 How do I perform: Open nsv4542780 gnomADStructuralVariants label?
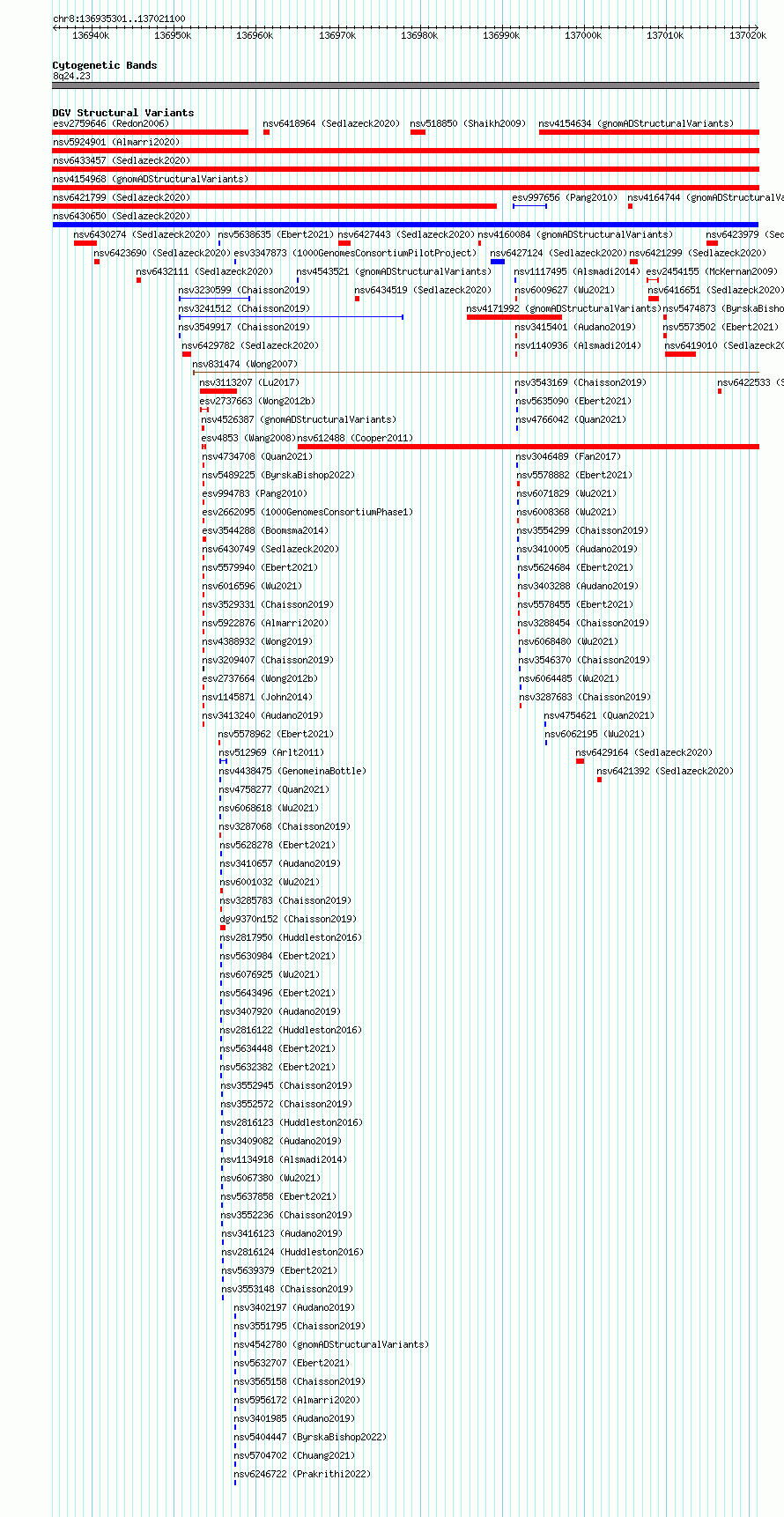point(332,1345)
